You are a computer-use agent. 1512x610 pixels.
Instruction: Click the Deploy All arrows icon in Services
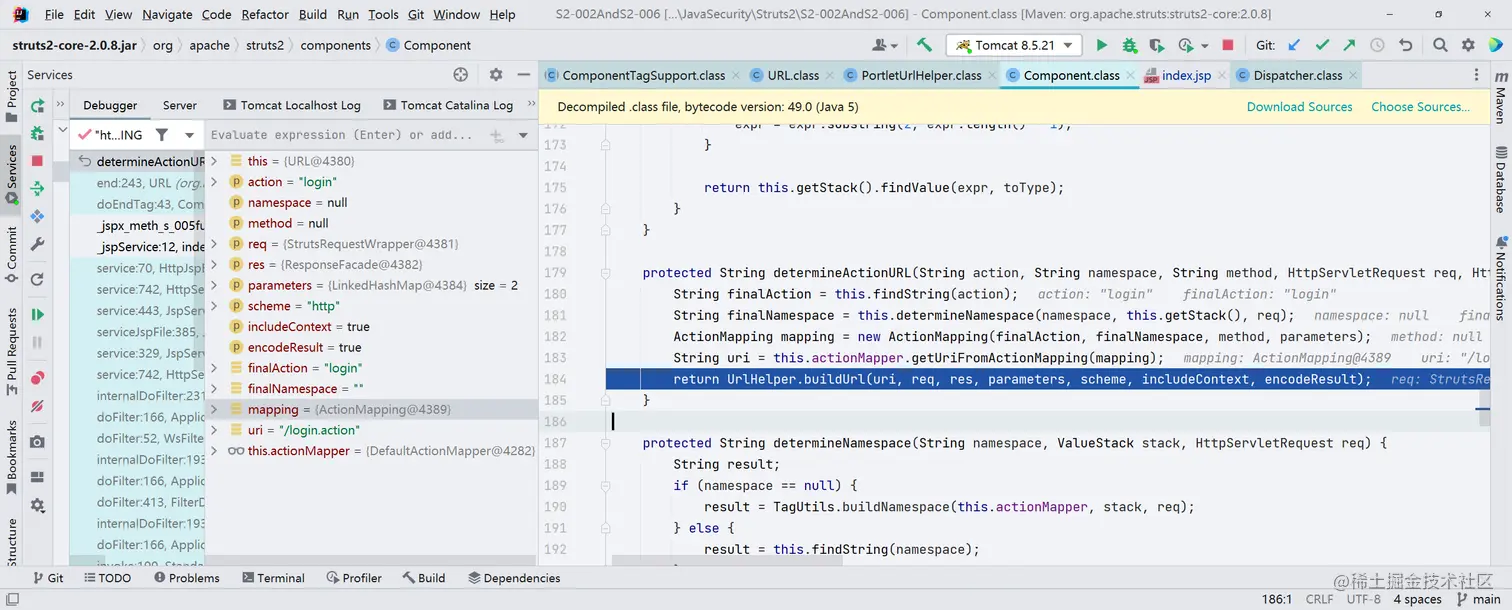(38, 188)
